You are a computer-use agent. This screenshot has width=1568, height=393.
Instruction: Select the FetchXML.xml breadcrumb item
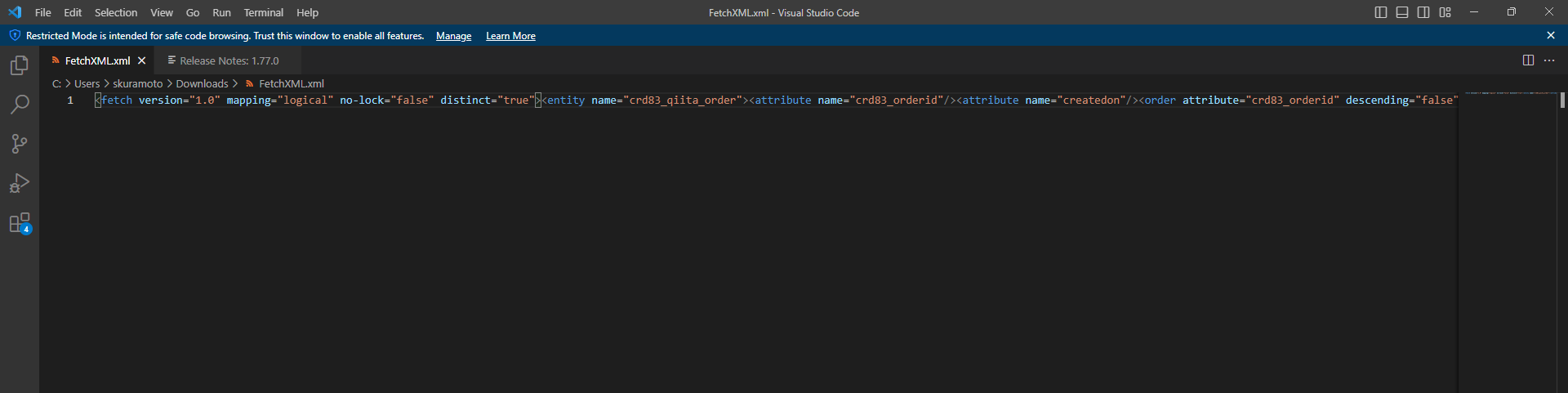[285, 83]
